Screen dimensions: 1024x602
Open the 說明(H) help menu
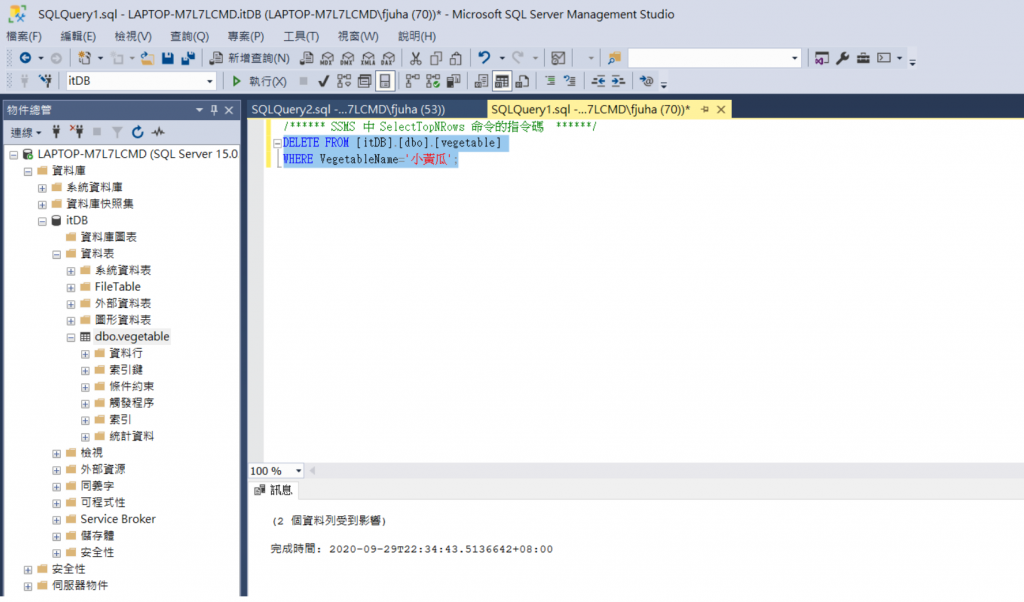[417, 37]
